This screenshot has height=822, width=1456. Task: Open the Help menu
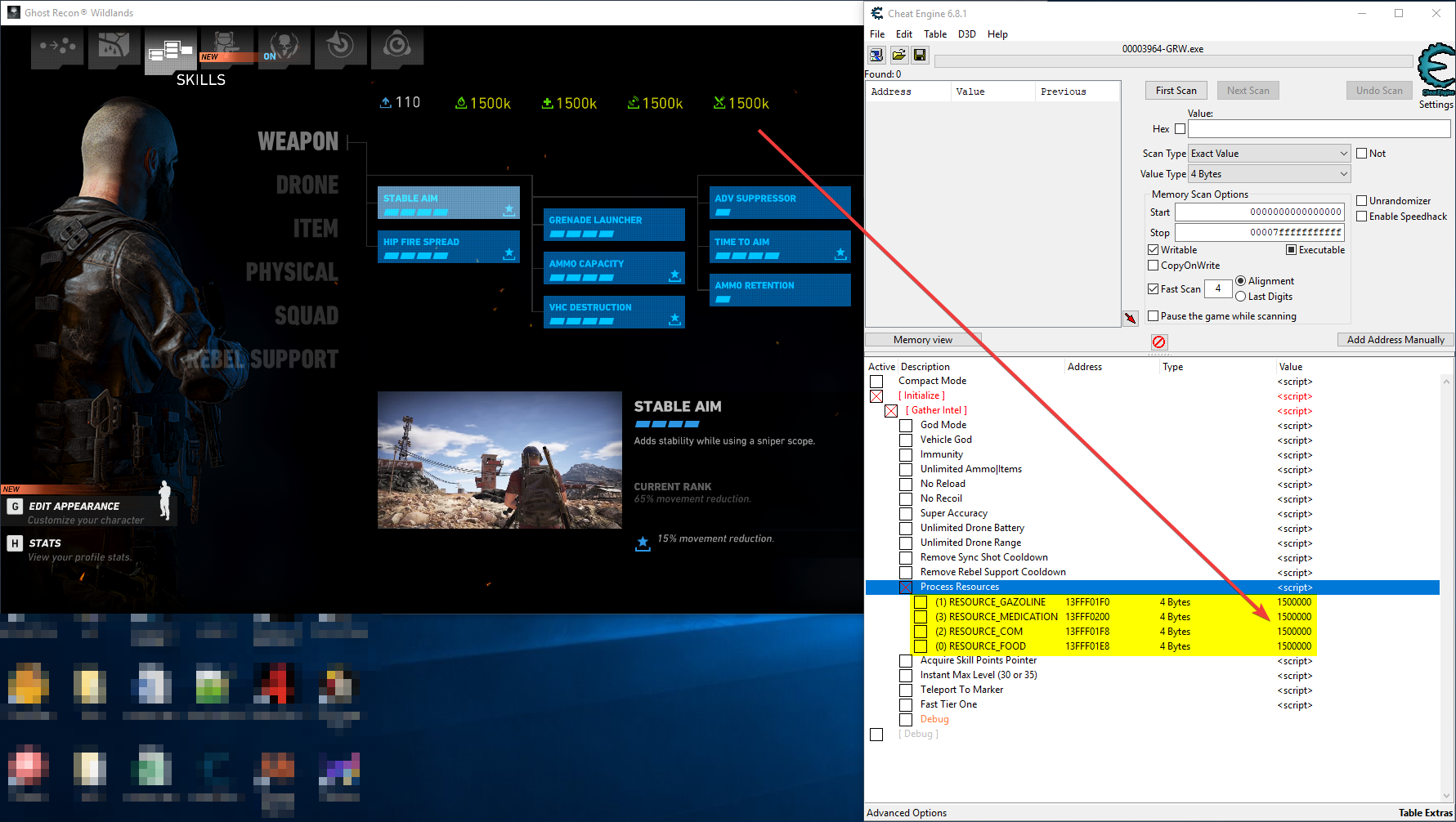997,34
